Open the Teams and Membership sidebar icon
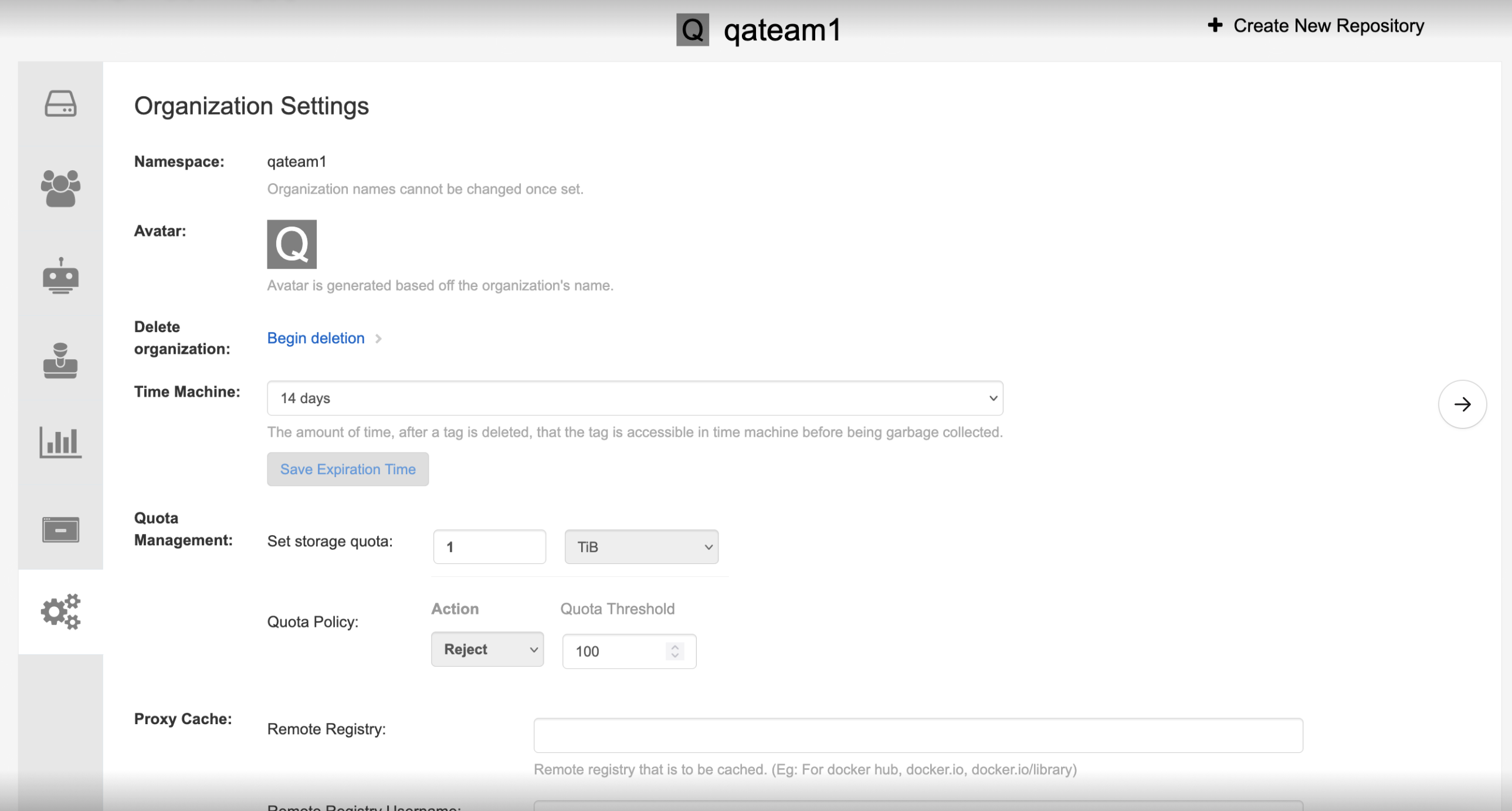 point(60,188)
